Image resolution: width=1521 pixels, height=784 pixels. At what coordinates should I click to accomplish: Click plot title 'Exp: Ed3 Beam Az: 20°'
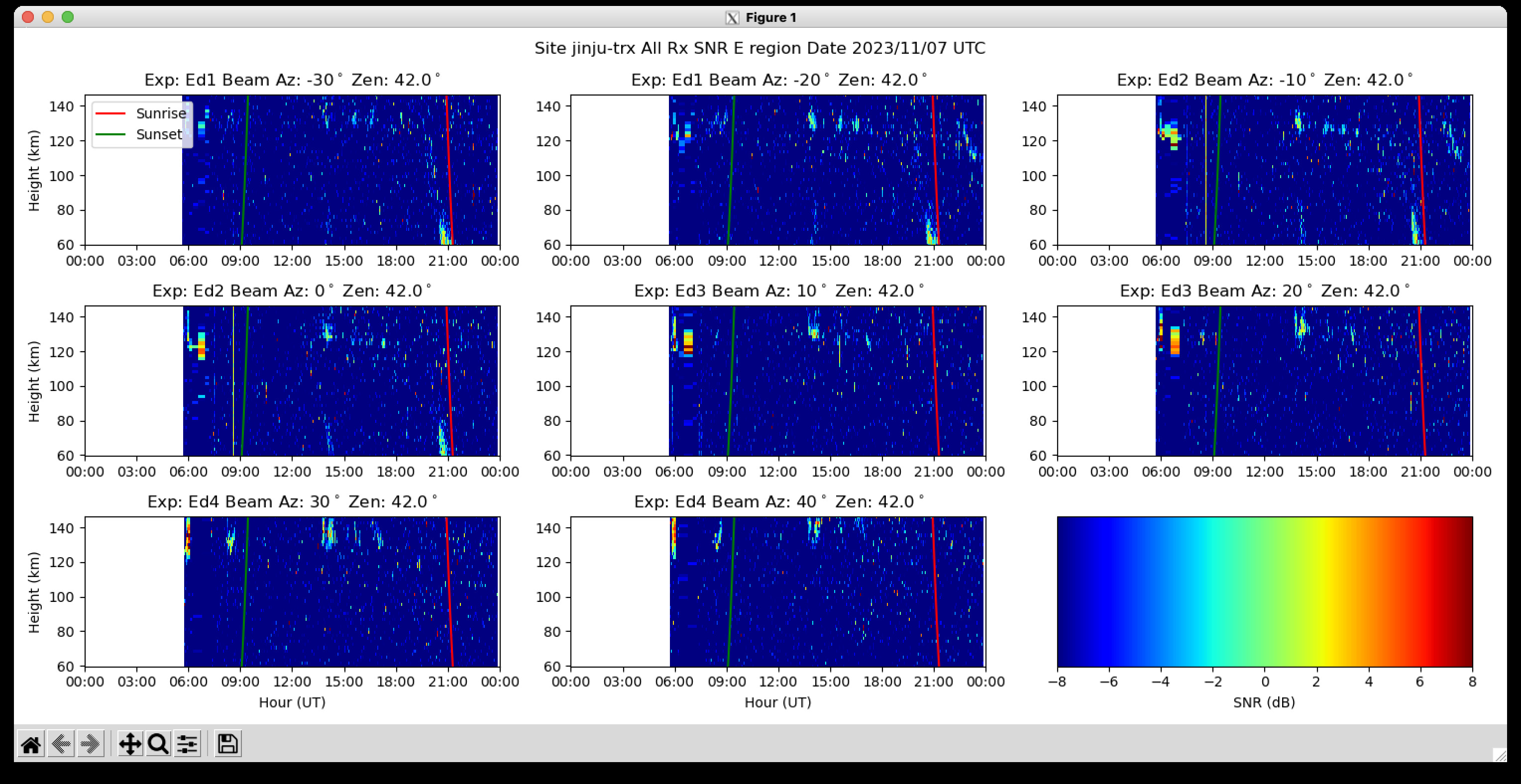(1265, 291)
